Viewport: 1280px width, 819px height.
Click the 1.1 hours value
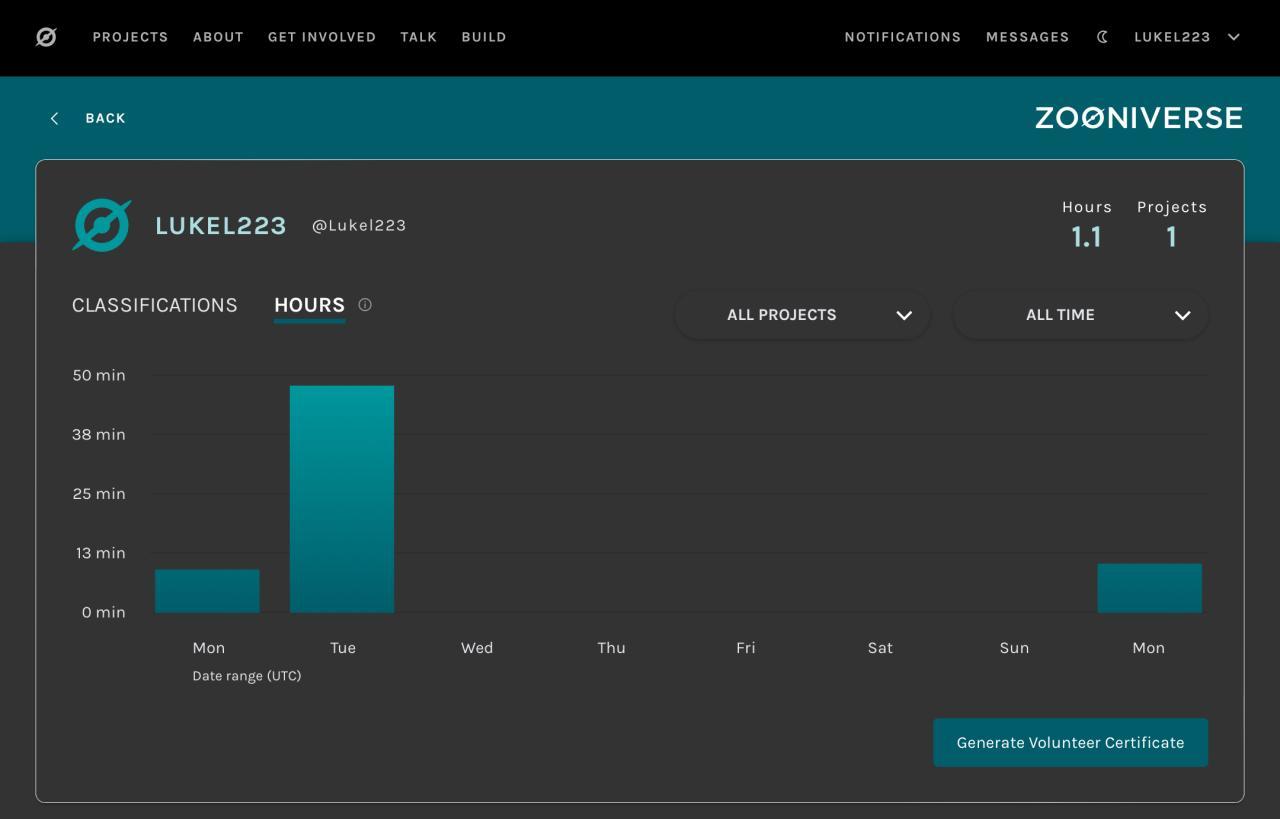(x=1086, y=237)
